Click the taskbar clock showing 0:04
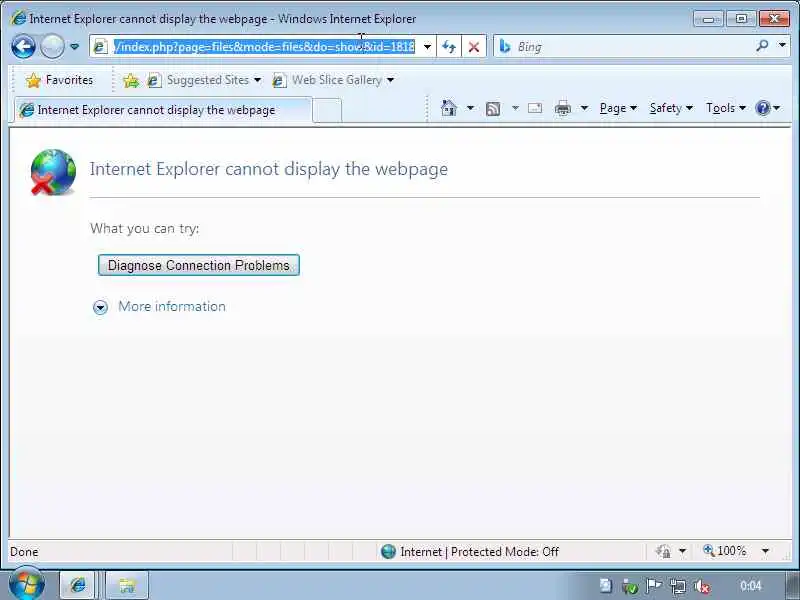The width and height of the screenshot is (800, 600). pyautogui.click(x=751, y=586)
